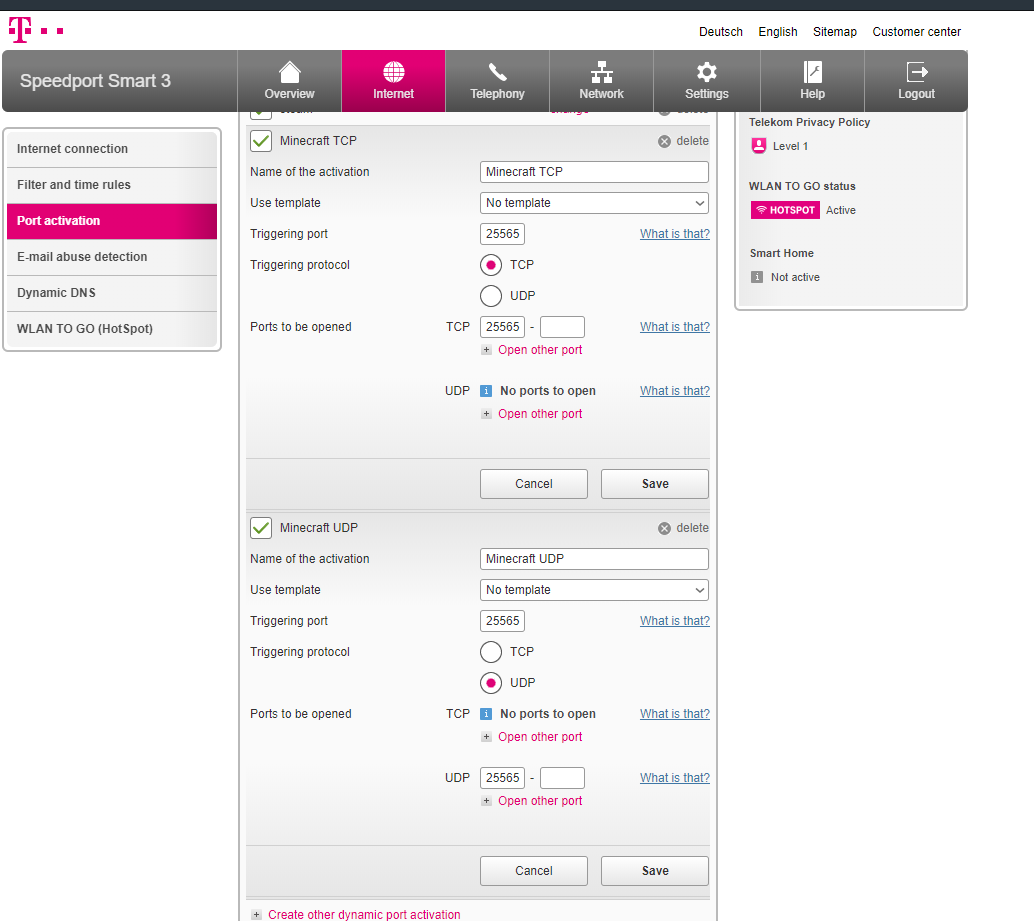Save the Minecraft UDP activation
This screenshot has height=921, width=1034.
655,871
